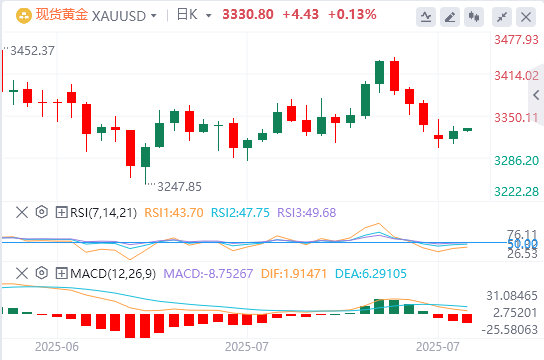Click the 3350.11 price axis label

pos(516,118)
